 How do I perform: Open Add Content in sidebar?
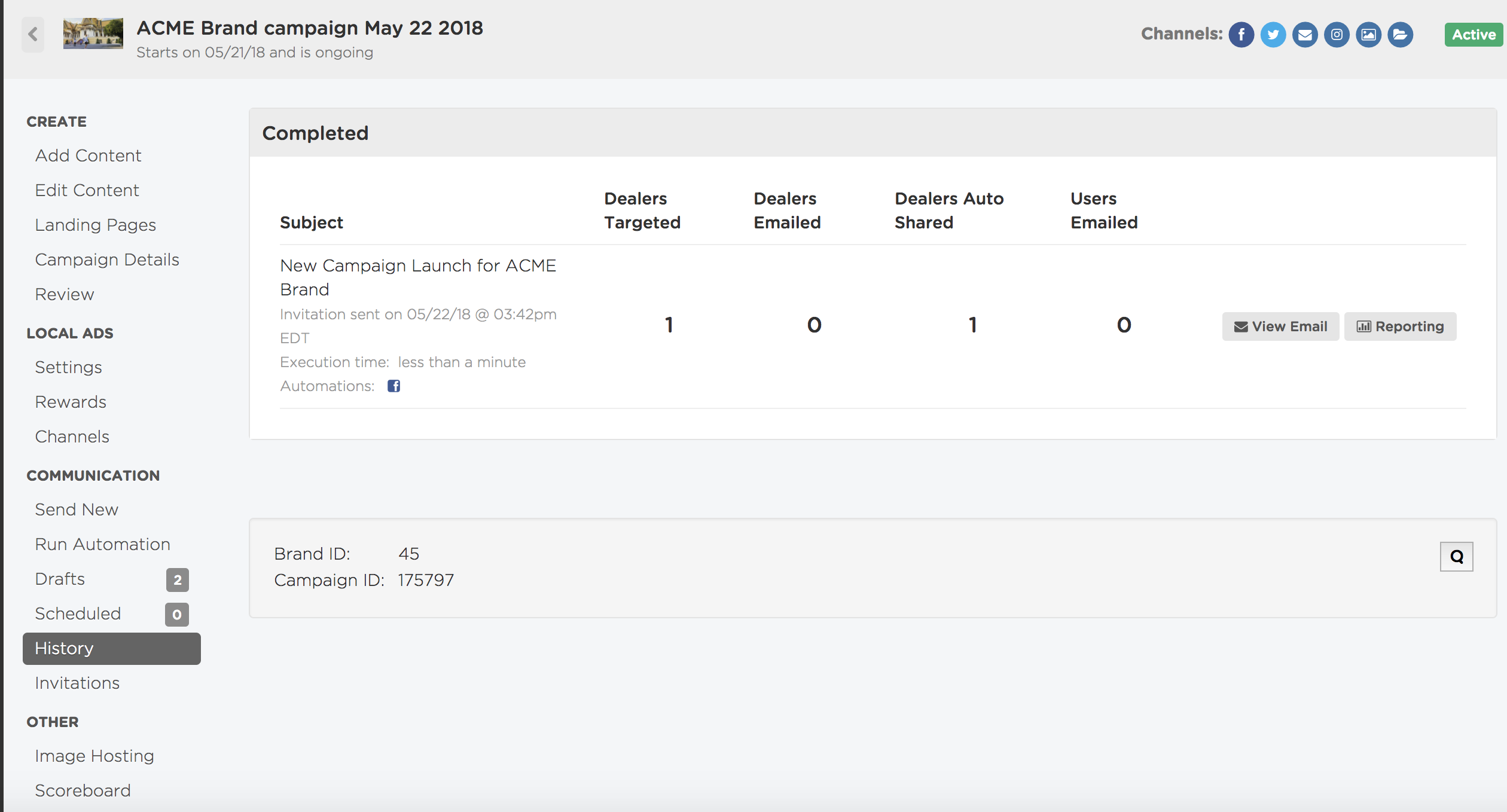(x=89, y=155)
